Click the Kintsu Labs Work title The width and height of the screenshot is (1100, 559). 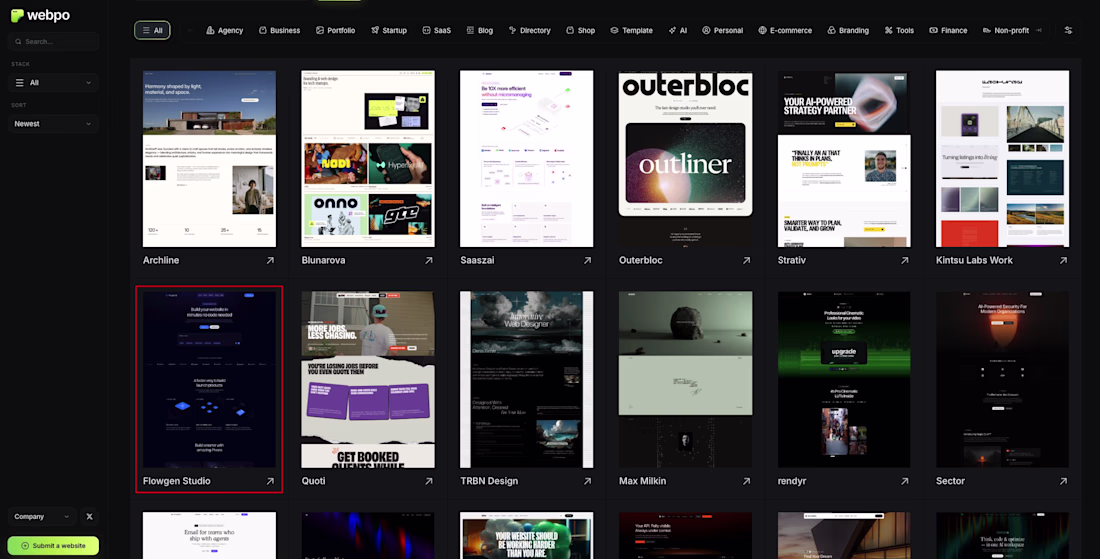pos(974,260)
